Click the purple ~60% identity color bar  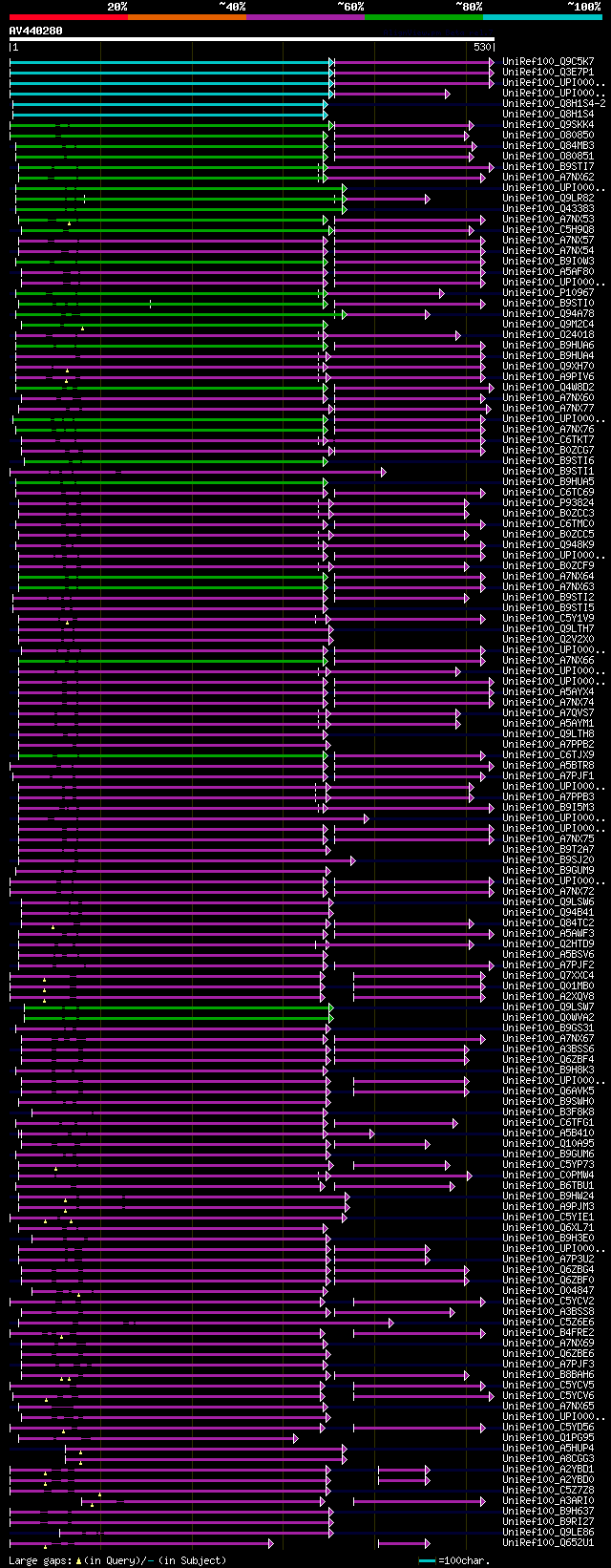pyautogui.click(x=305, y=17)
